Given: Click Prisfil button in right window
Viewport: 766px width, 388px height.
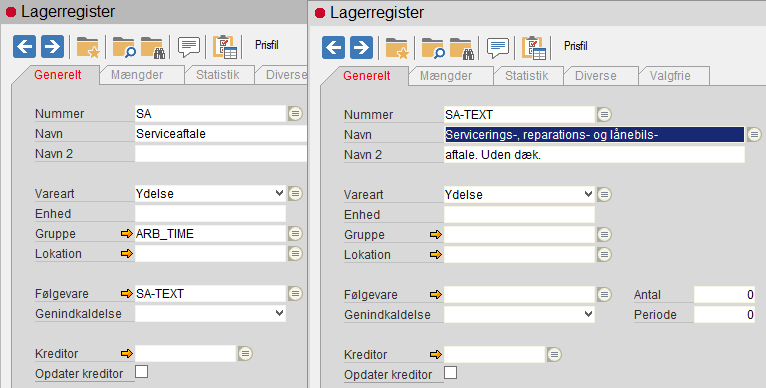Looking at the screenshot, I should 576,46.
